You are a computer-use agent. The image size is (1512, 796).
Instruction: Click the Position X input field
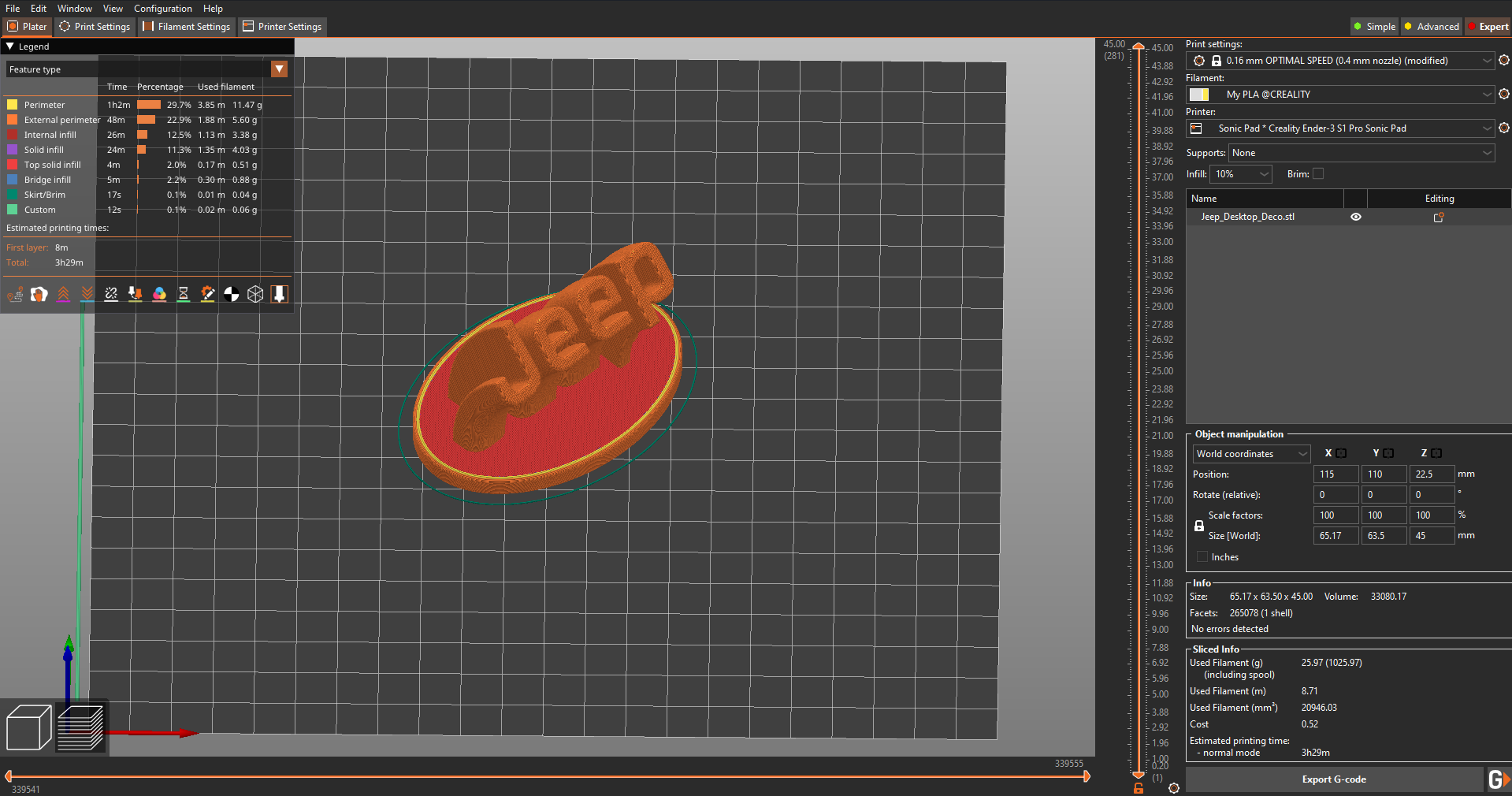(x=1336, y=474)
